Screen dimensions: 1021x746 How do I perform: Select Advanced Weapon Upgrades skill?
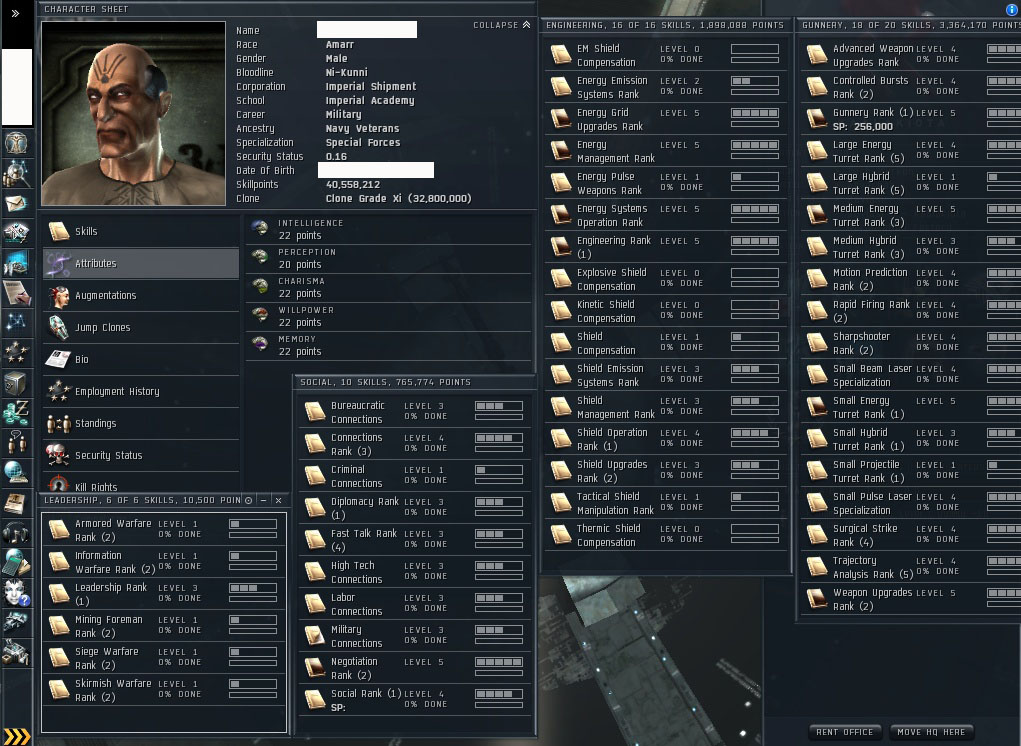pyautogui.click(x=911, y=55)
